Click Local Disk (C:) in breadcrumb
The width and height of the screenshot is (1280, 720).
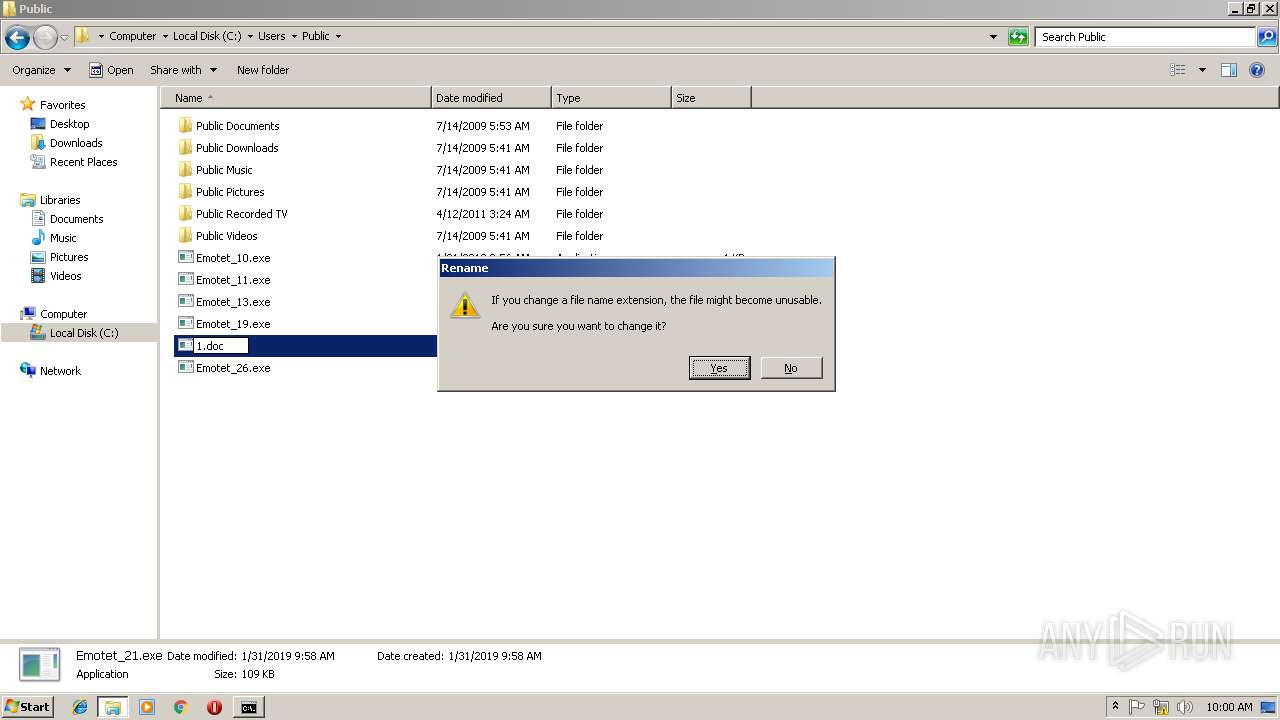(207, 36)
